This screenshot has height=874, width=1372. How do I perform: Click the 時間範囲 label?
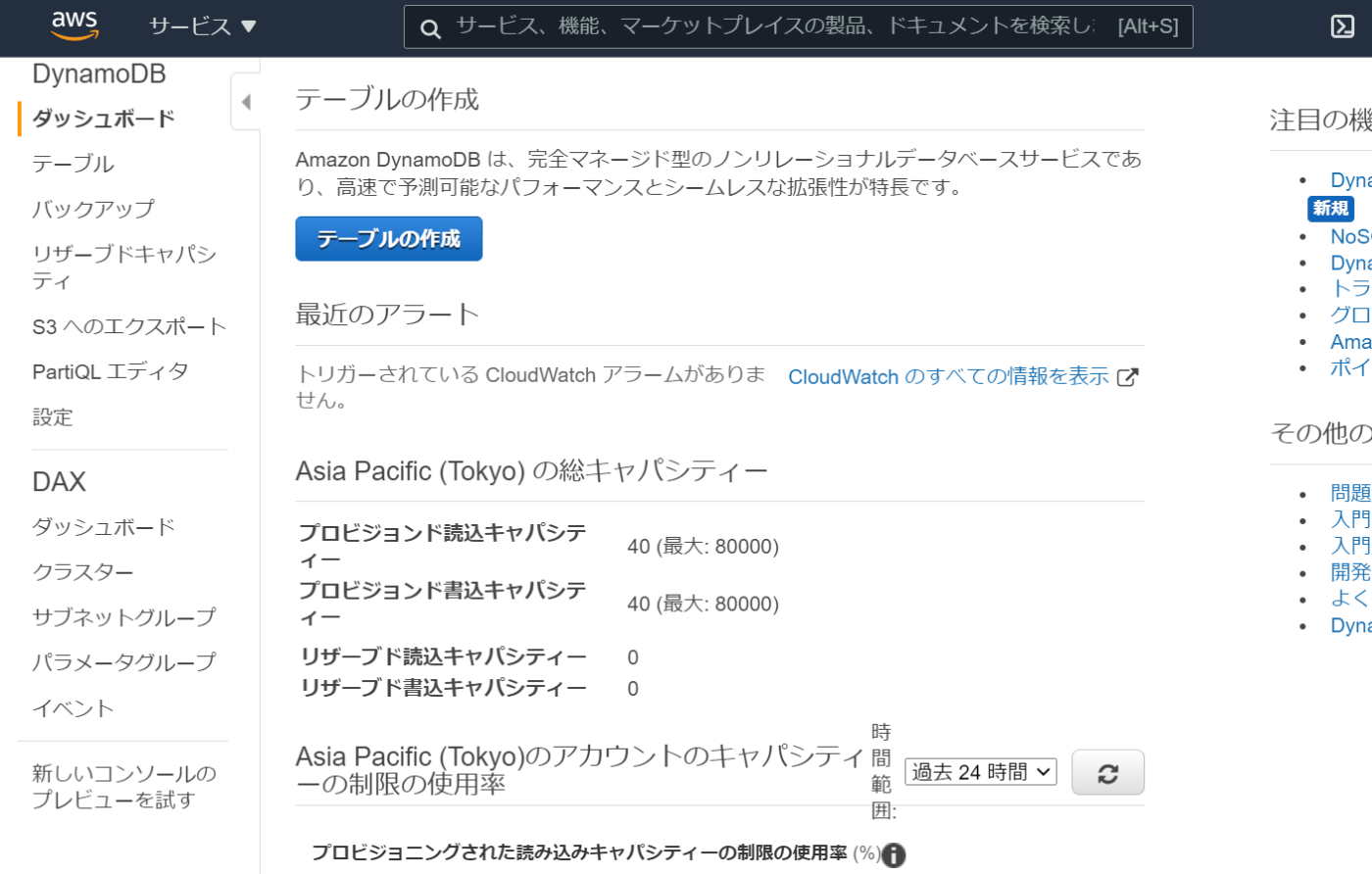pyautogui.click(x=883, y=772)
